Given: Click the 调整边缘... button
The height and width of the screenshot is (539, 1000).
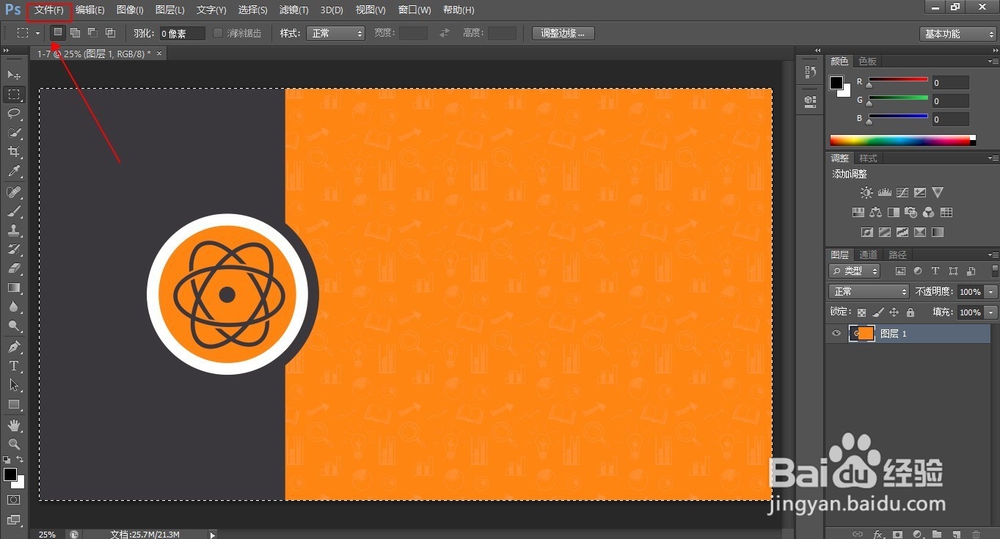Looking at the screenshot, I should [563, 33].
